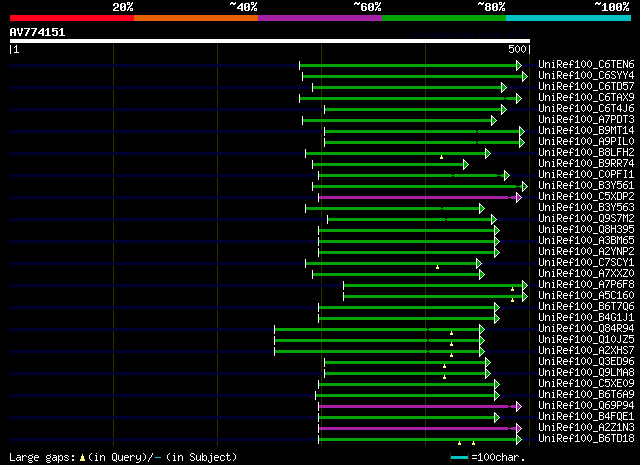Click the white AV774151 query sequence bar

point(270,41)
